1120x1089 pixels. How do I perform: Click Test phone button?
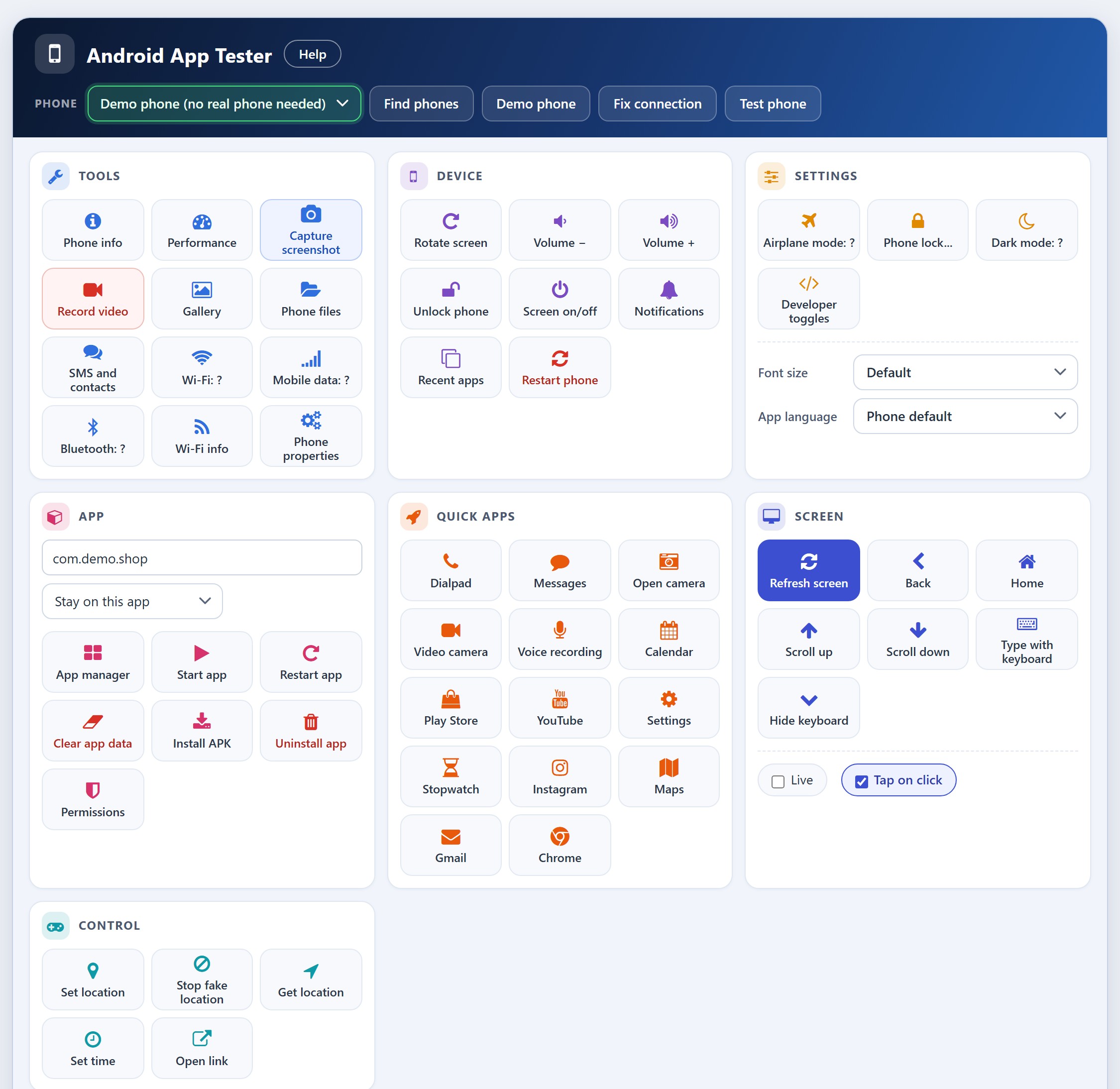pyautogui.click(x=772, y=104)
